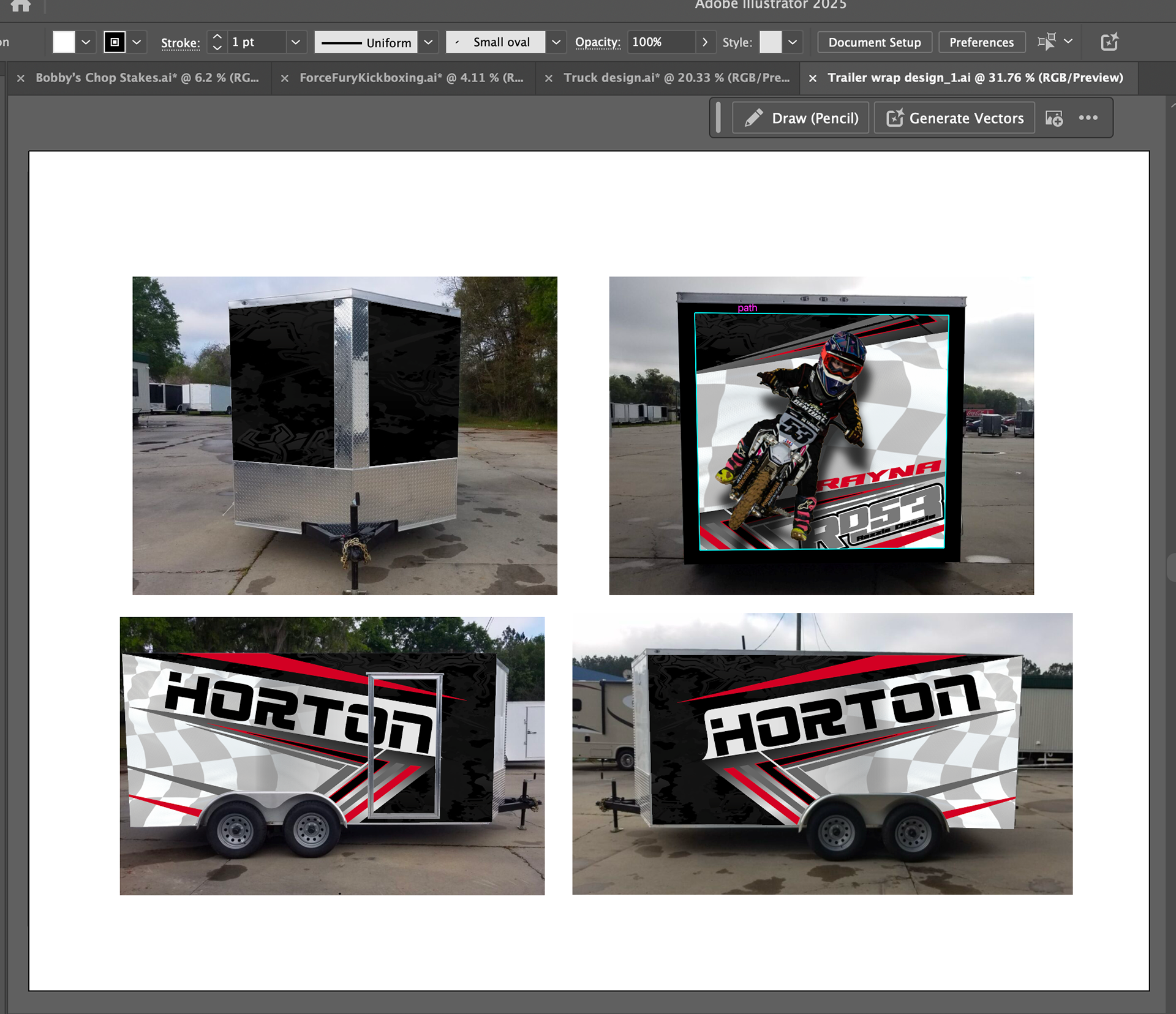The height and width of the screenshot is (1014, 1176).
Task: Click the stroke color box icon
Action: click(x=115, y=42)
